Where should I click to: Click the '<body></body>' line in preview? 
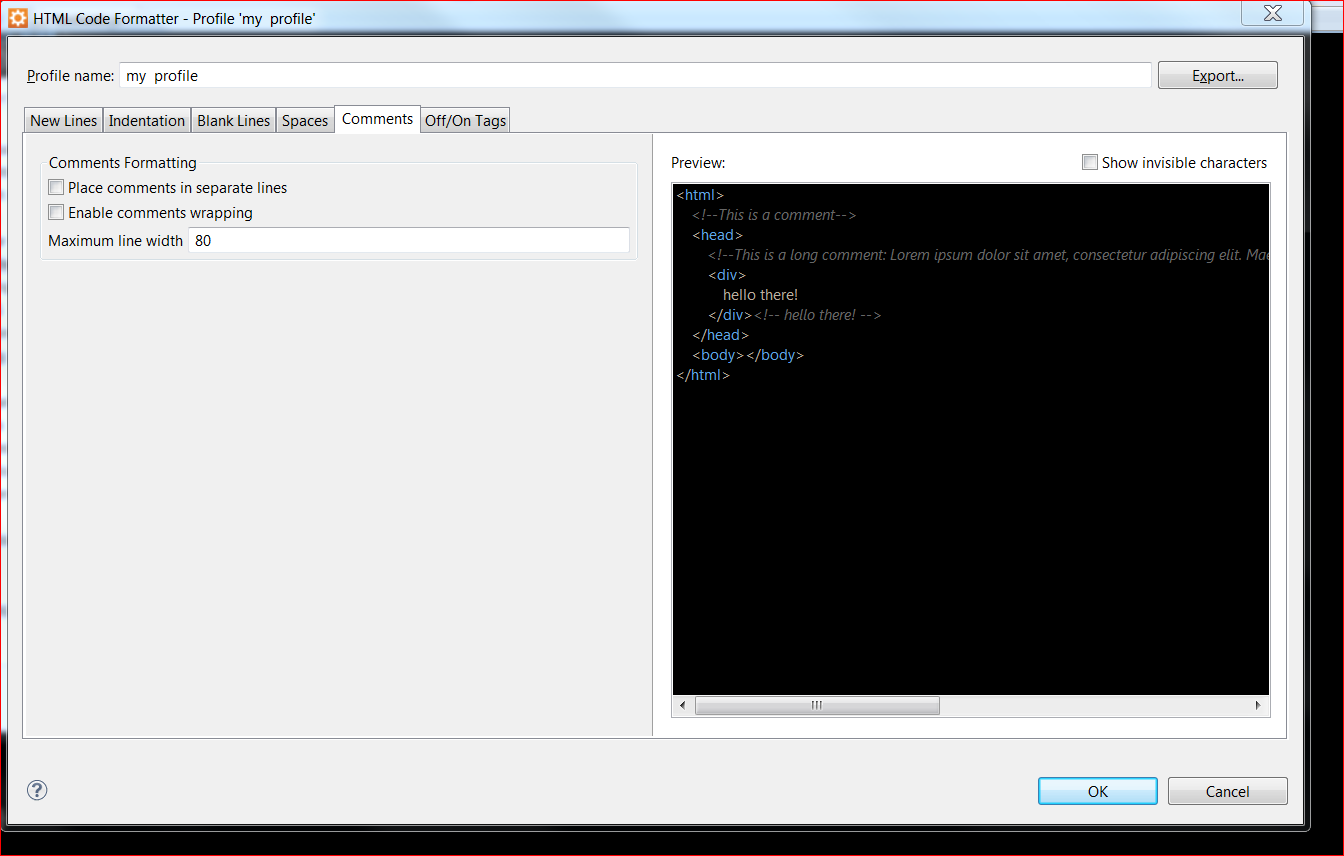pos(748,355)
